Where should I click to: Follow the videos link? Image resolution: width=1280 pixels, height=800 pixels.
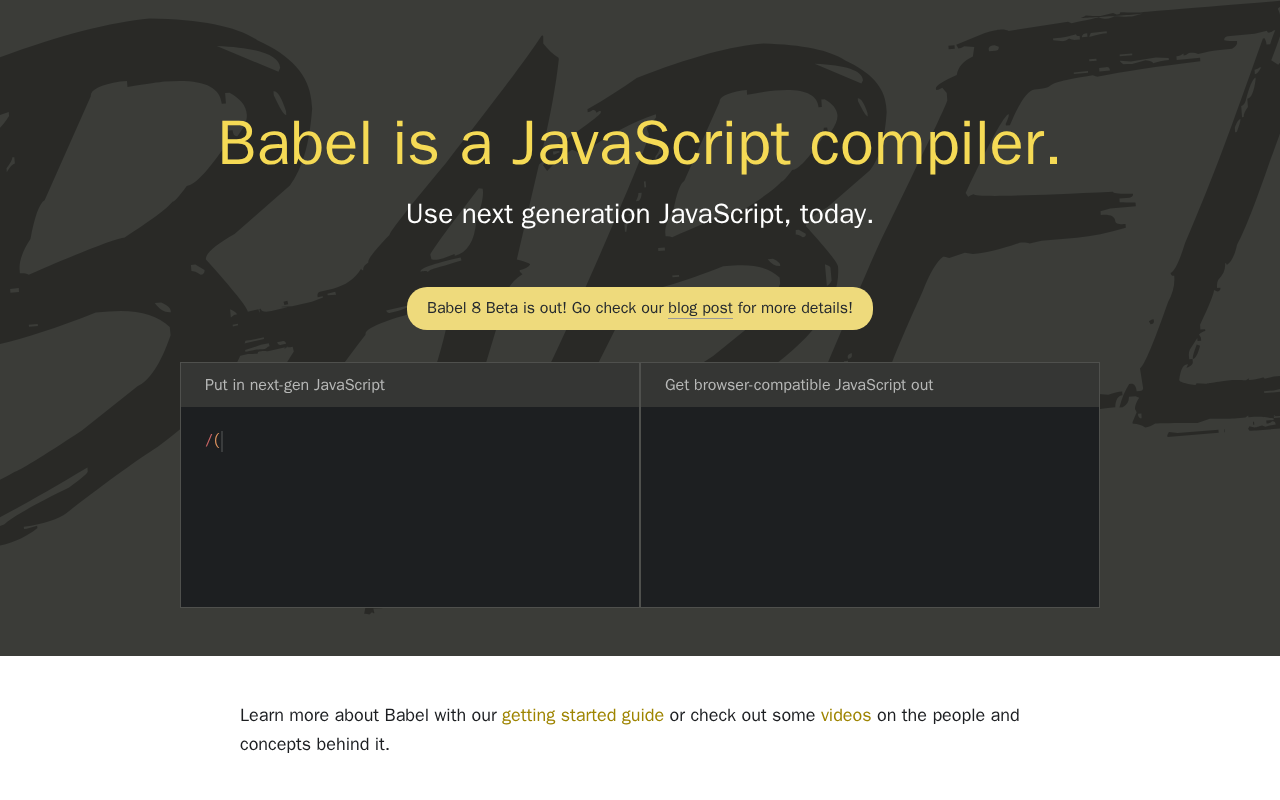click(845, 715)
